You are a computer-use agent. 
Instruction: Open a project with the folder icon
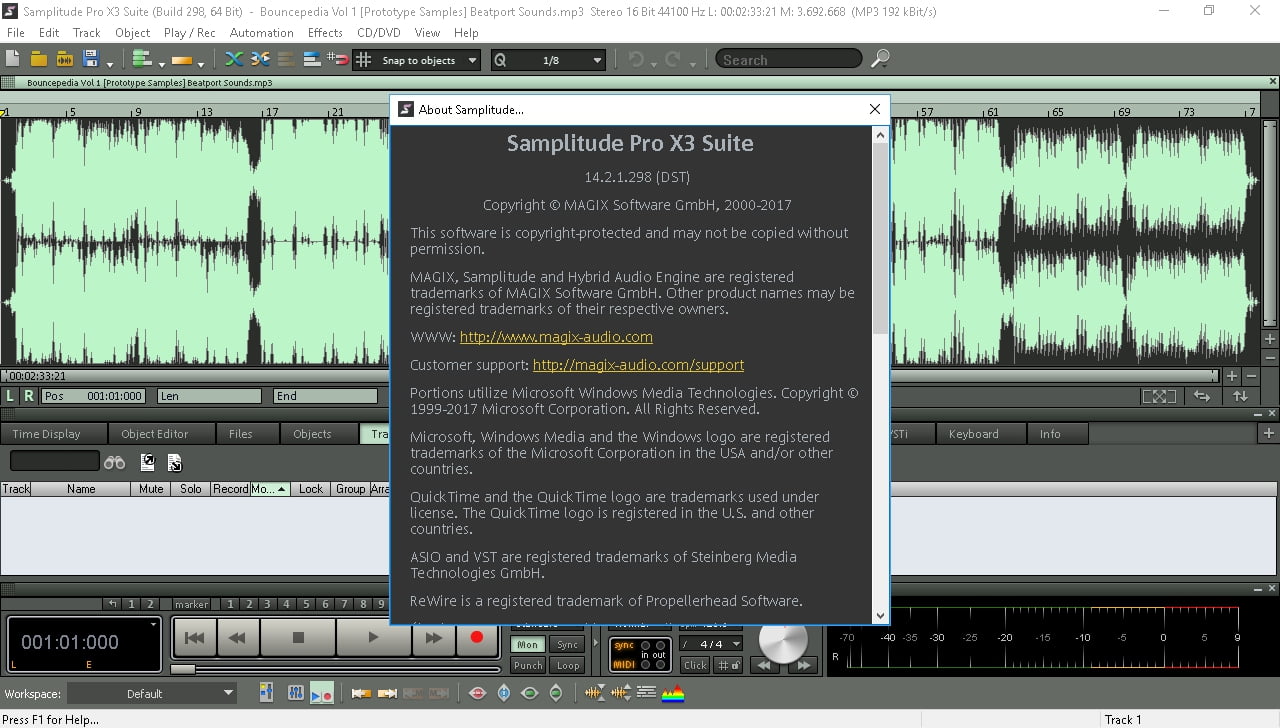pos(39,60)
